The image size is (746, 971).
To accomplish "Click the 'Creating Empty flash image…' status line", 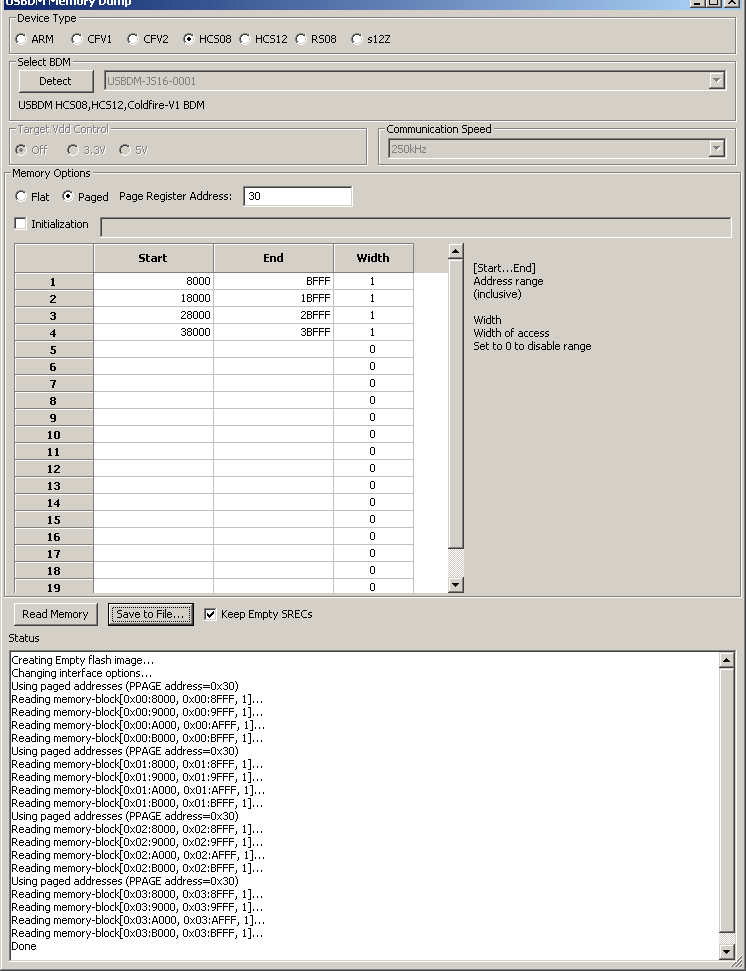I will [x=83, y=660].
